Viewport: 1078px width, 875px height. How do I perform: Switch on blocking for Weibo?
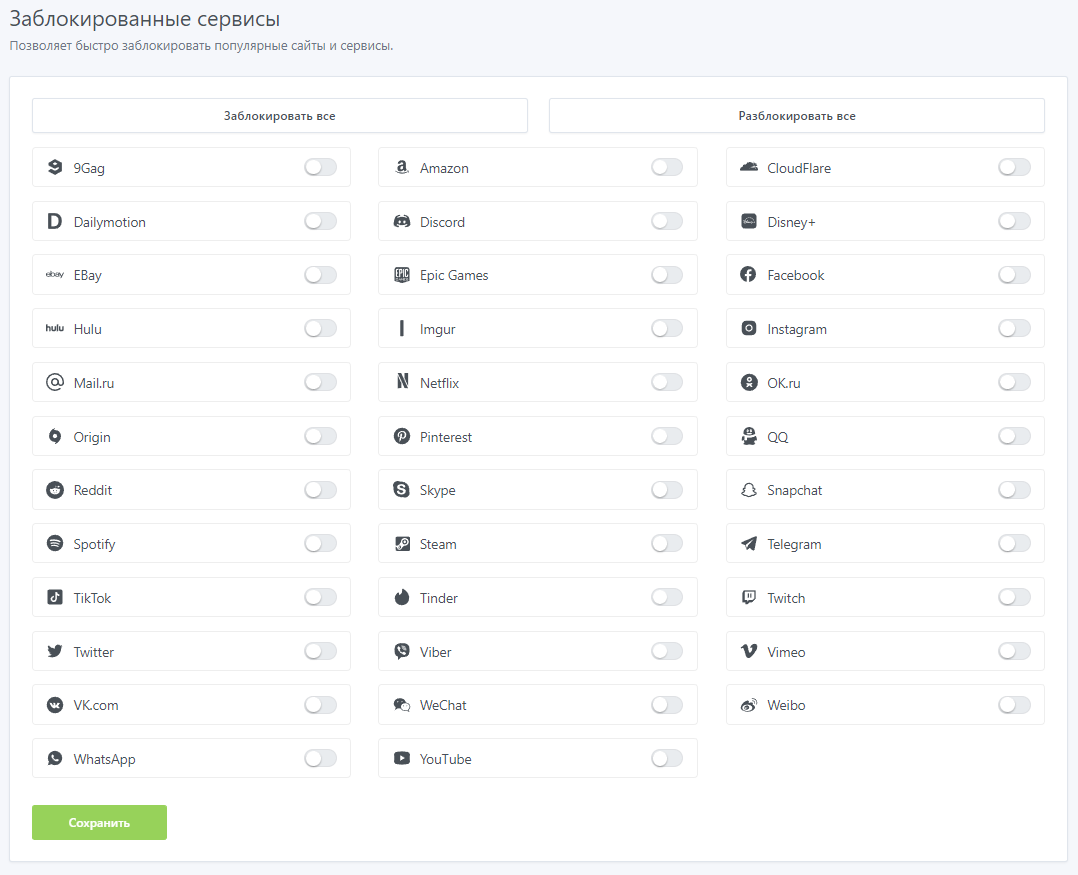1015,705
